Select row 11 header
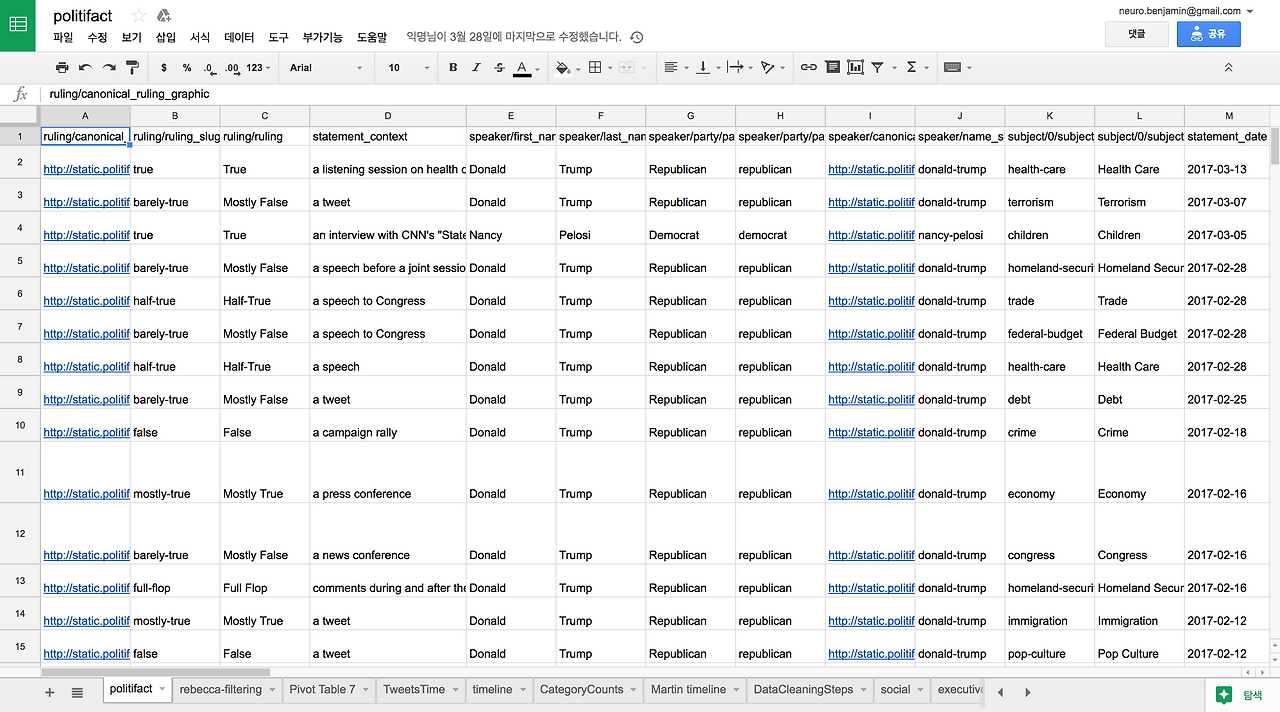Image resolution: width=1280 pixels, height=712 pixels. point(20,471)
